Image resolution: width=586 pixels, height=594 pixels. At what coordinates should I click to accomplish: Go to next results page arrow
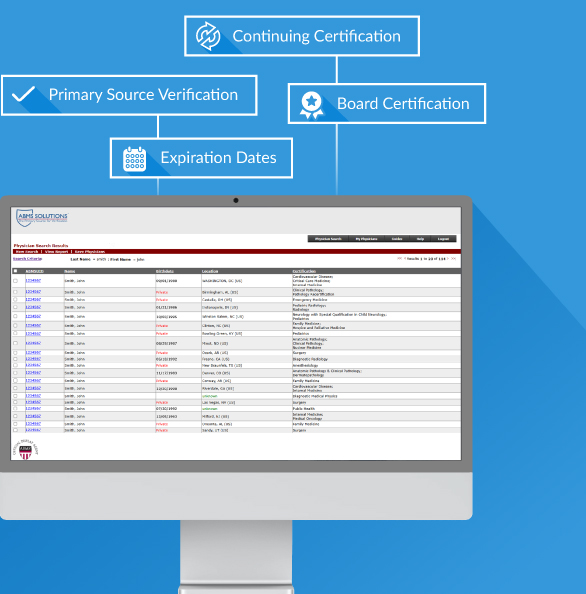(x=448, y=259)
